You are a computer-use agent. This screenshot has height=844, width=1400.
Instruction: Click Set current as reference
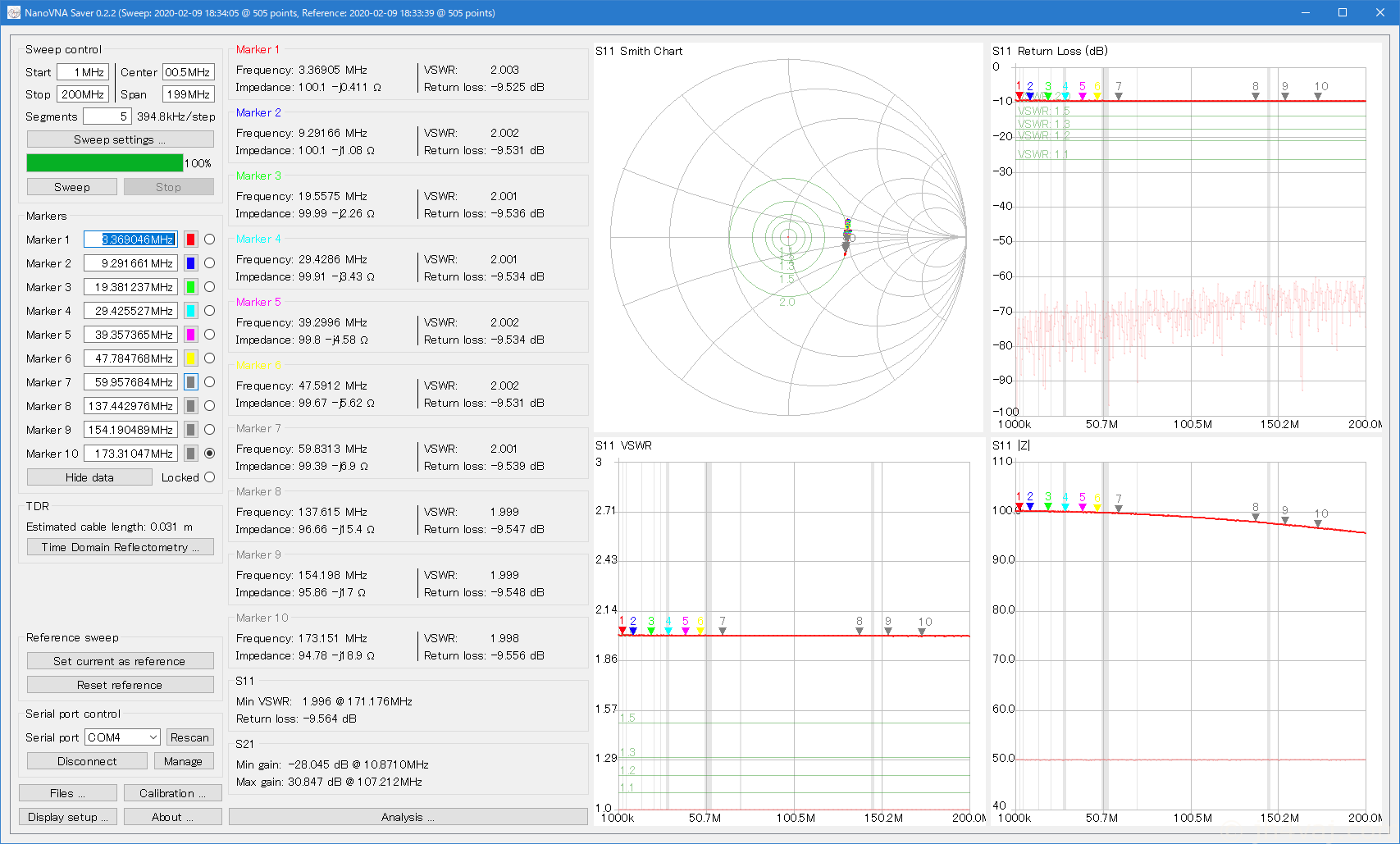pos(121,661)
